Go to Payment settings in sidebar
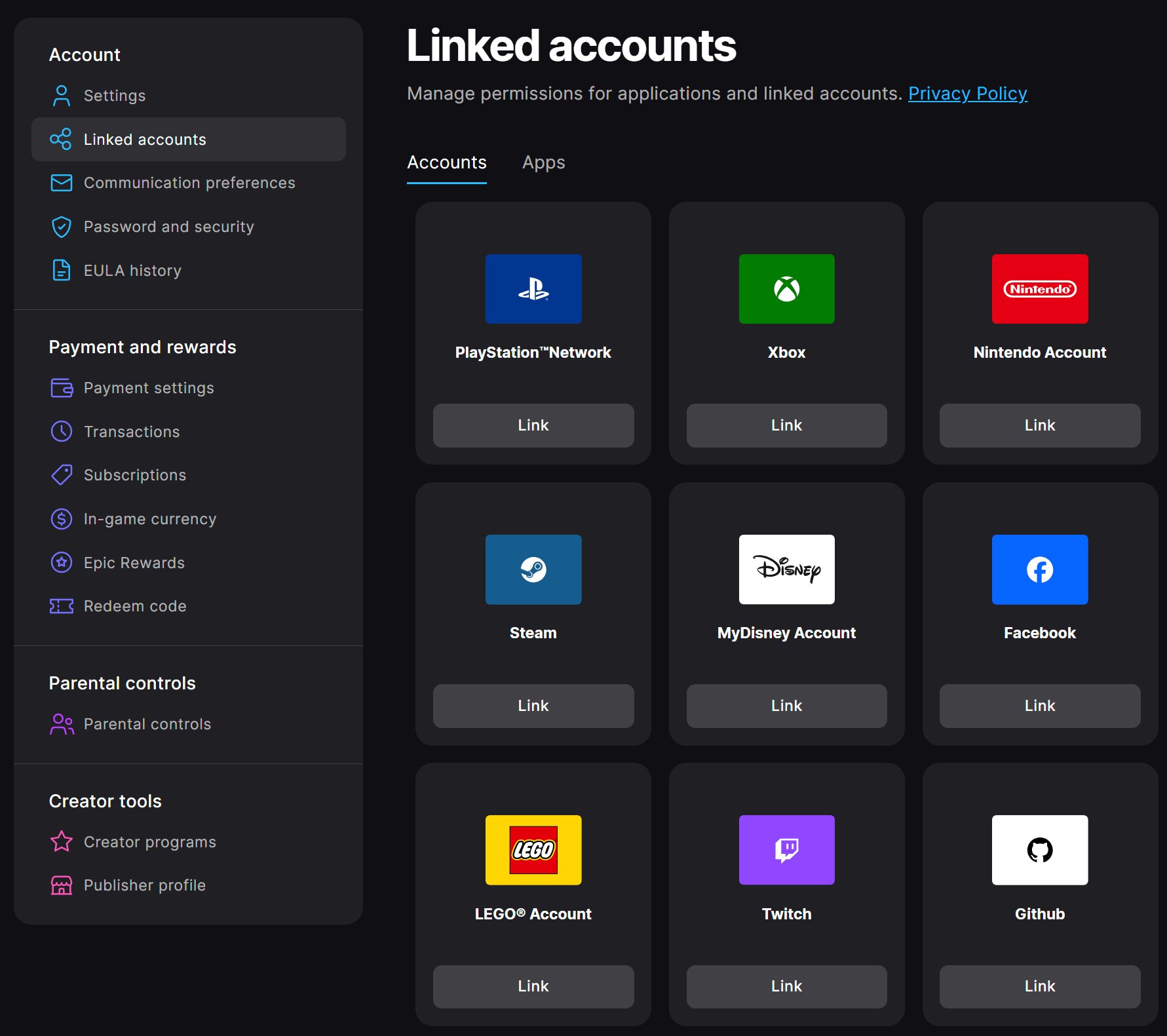The height and width of the screenshot is (1036, 1167). [x=149, y=388]
